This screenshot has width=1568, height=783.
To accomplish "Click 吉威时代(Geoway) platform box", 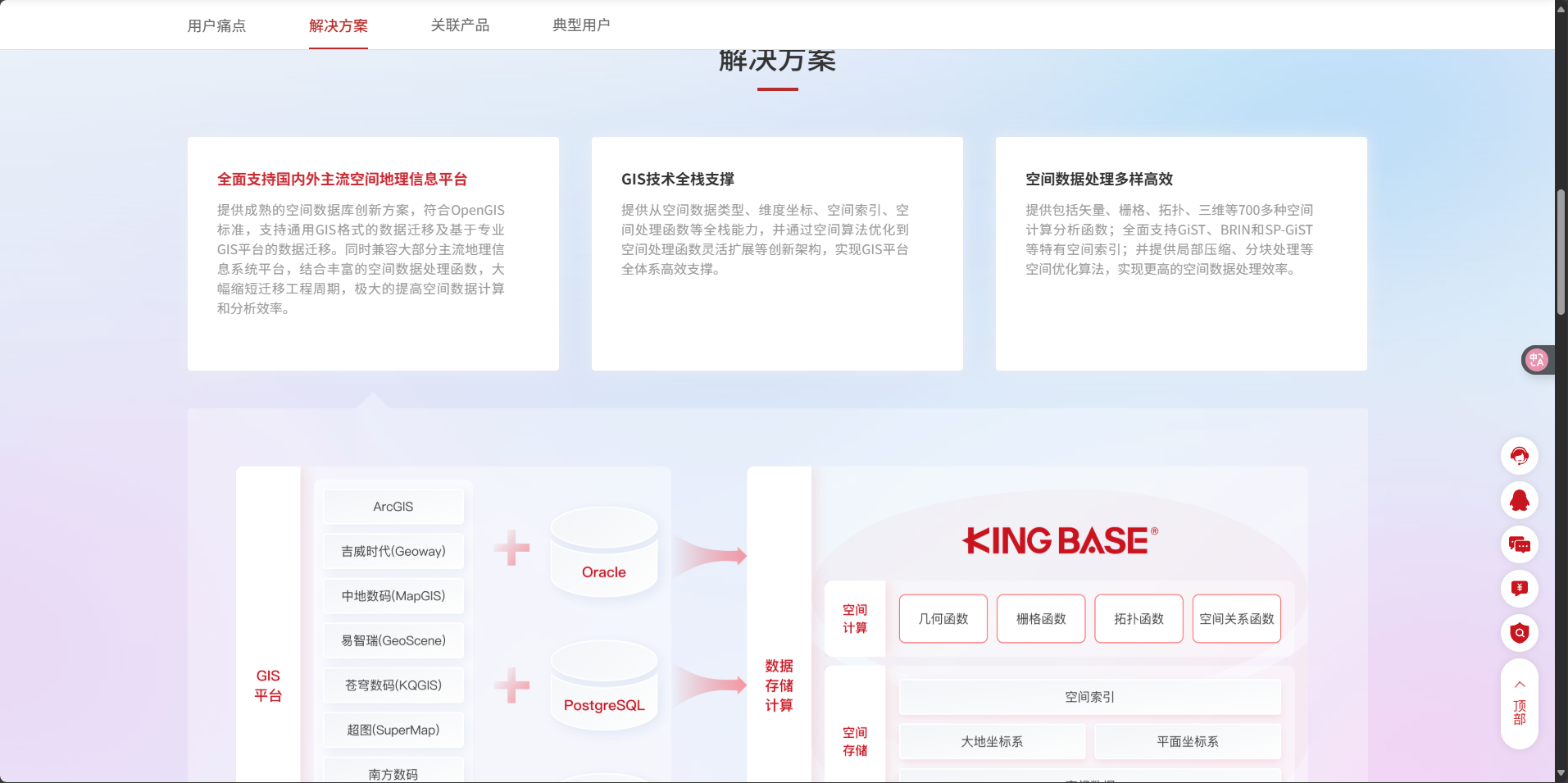I will (x=393, y=551).
